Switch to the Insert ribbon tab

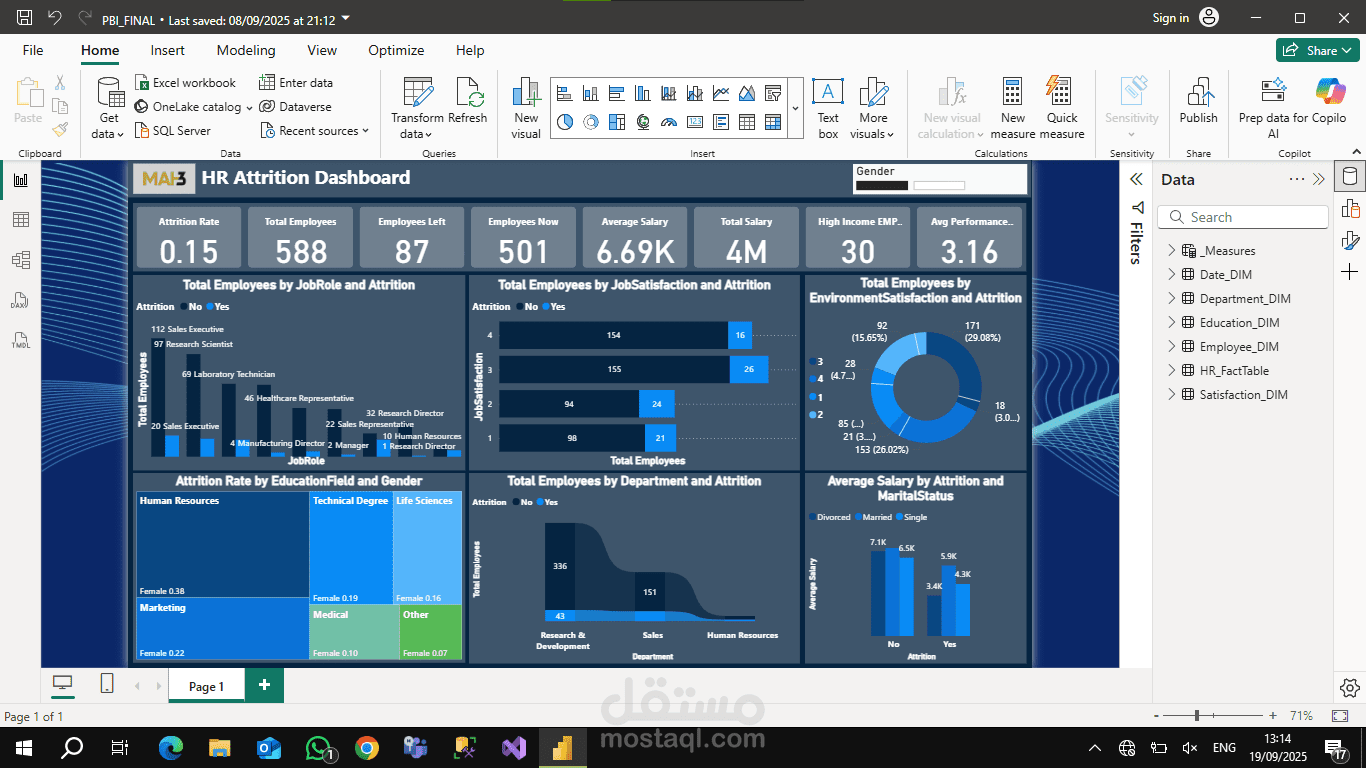click(168, 50)
